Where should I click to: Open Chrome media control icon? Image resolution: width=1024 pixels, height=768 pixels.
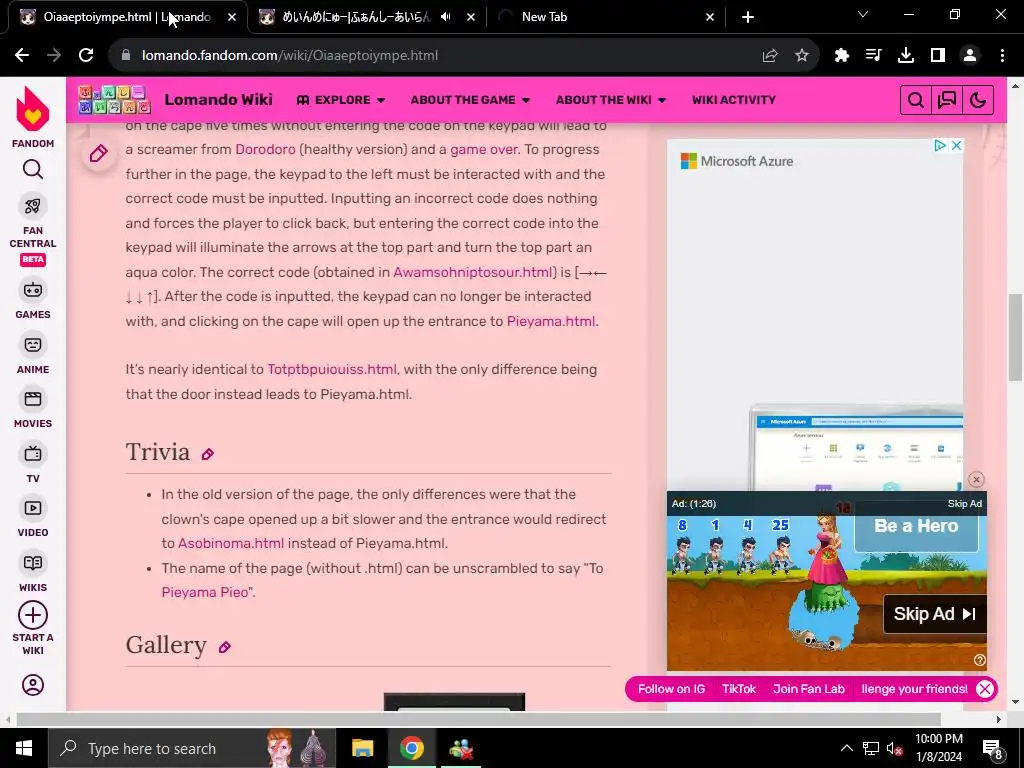pos(874,56)
